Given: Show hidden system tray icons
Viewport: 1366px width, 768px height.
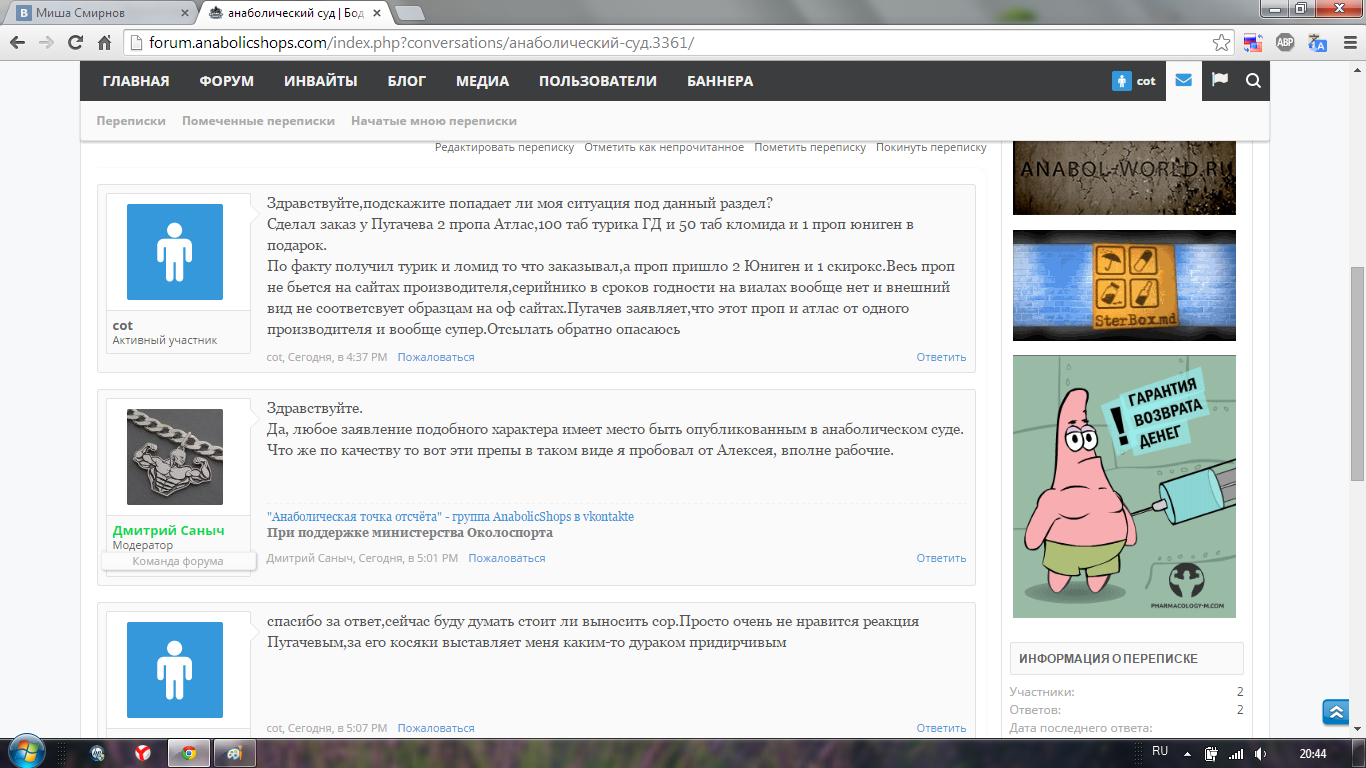Looking at the screenshot, I should point(1187,753).
